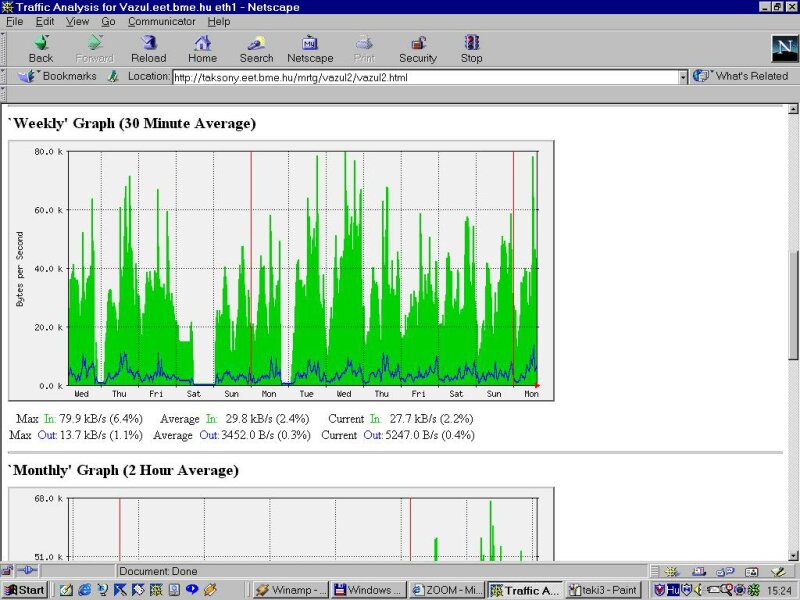The height and width of the screenshot is (600, 800).
Task: Switch to Winamp in the taskbar
Action: (288, 590)
